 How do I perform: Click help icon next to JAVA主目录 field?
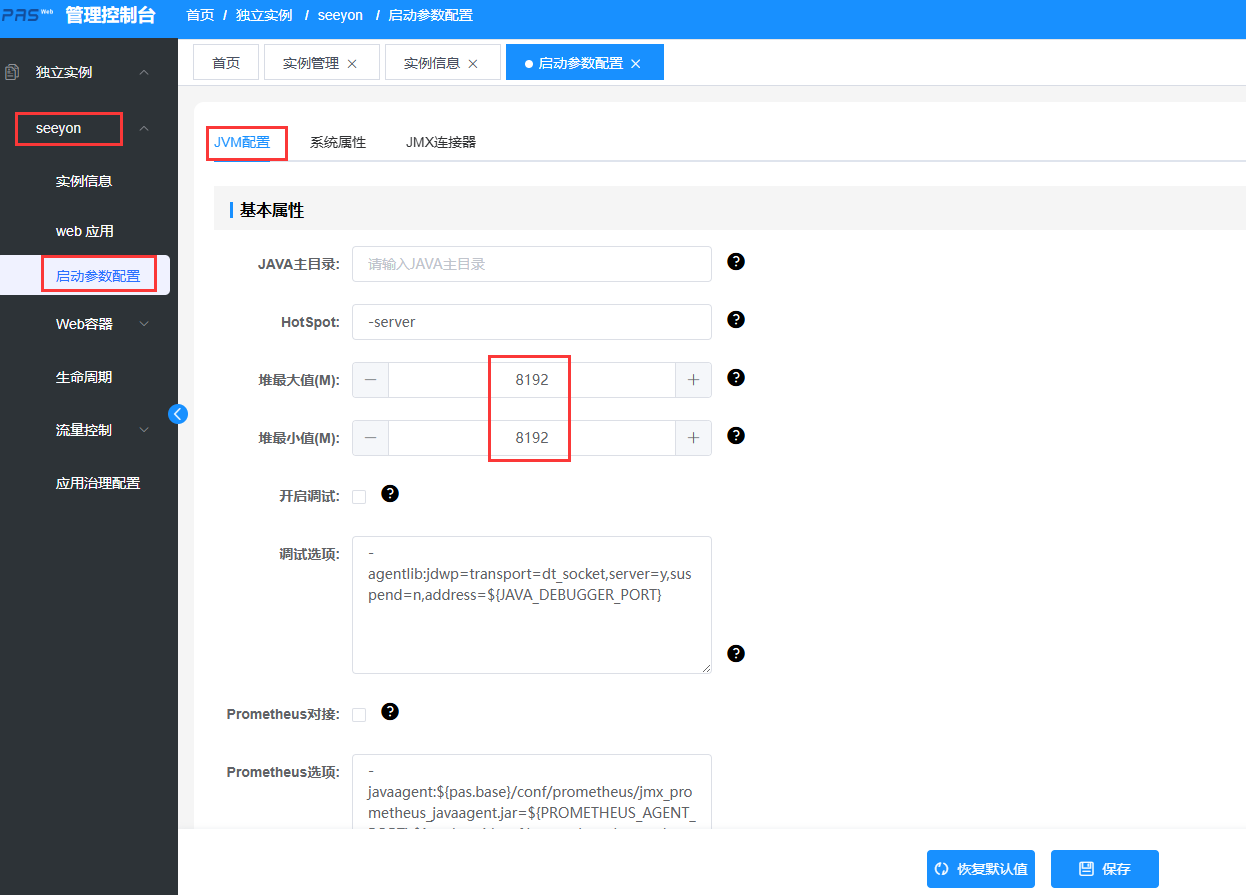tap(736, 262)
